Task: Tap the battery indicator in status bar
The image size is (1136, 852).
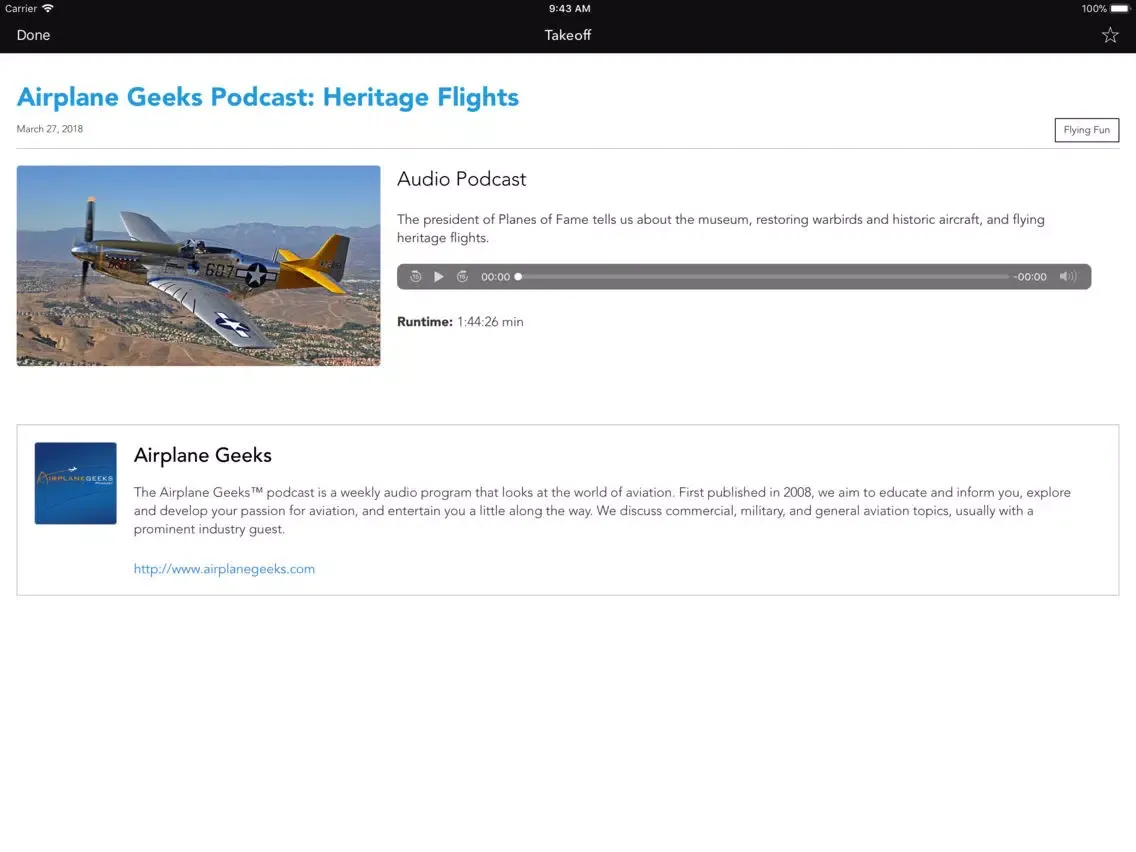Action: tap(1119, 9)
